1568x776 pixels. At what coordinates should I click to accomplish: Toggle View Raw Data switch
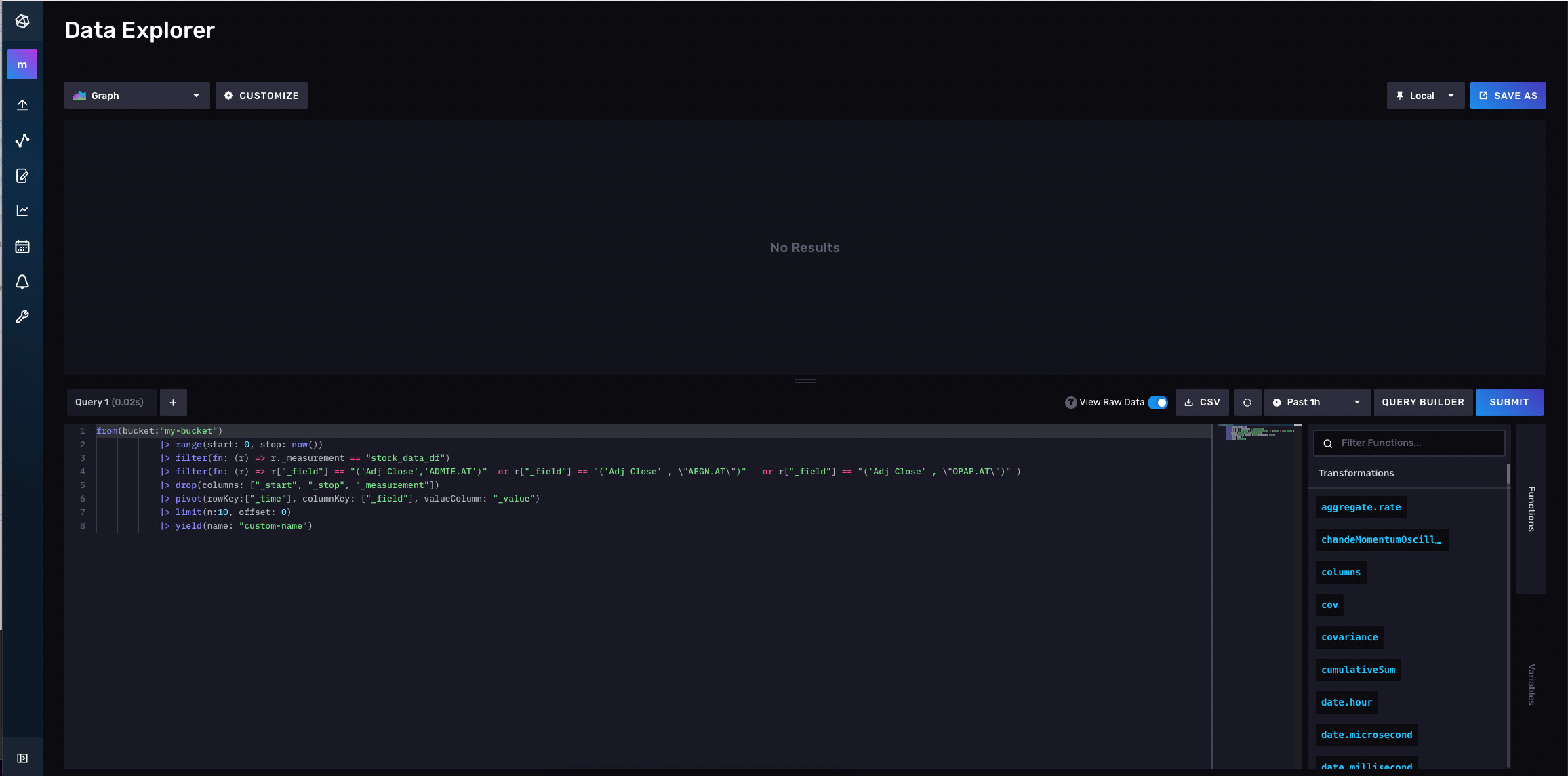click(1158, 403)
